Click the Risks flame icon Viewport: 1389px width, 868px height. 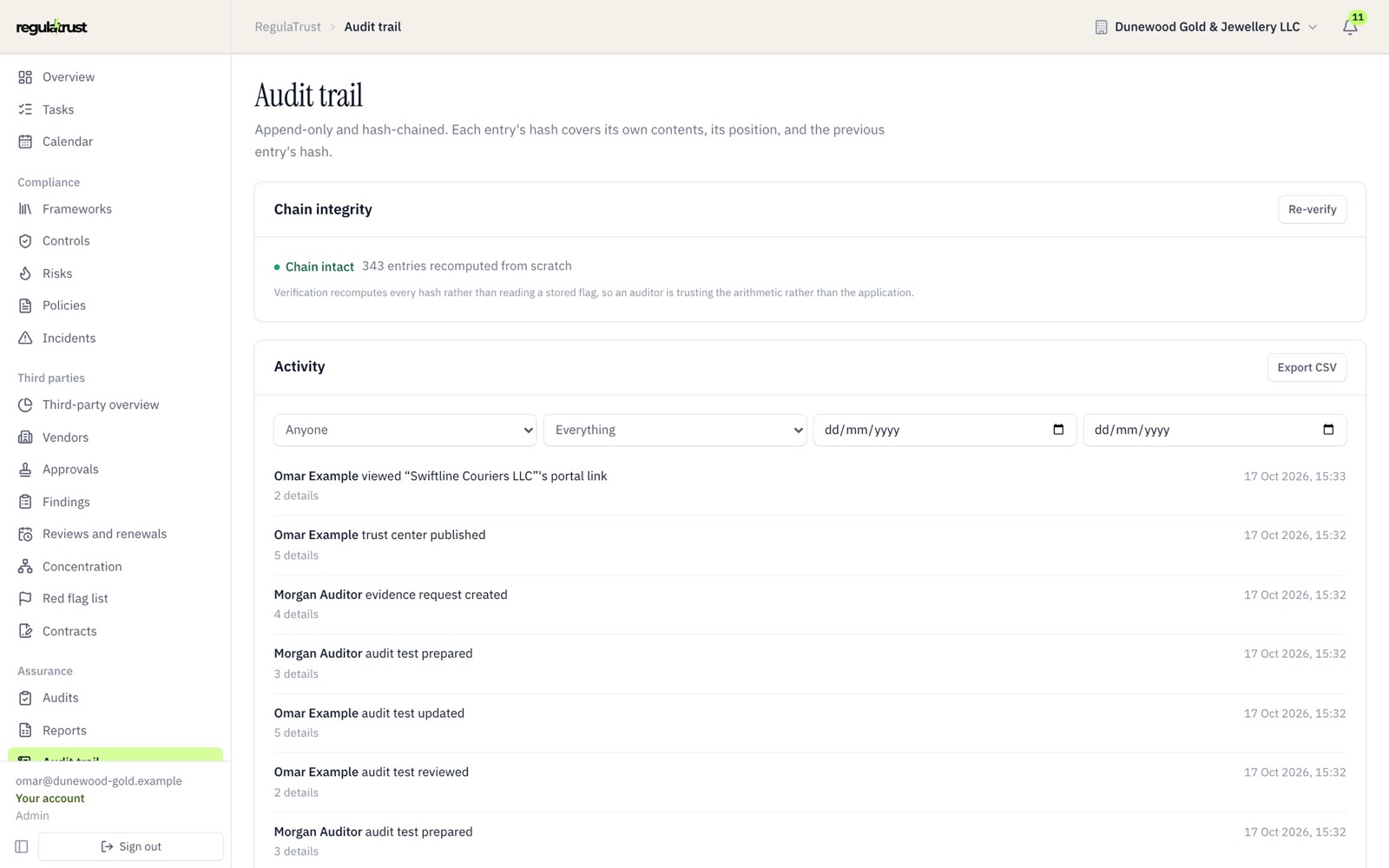pyautogui.click(x=25, y=273)
